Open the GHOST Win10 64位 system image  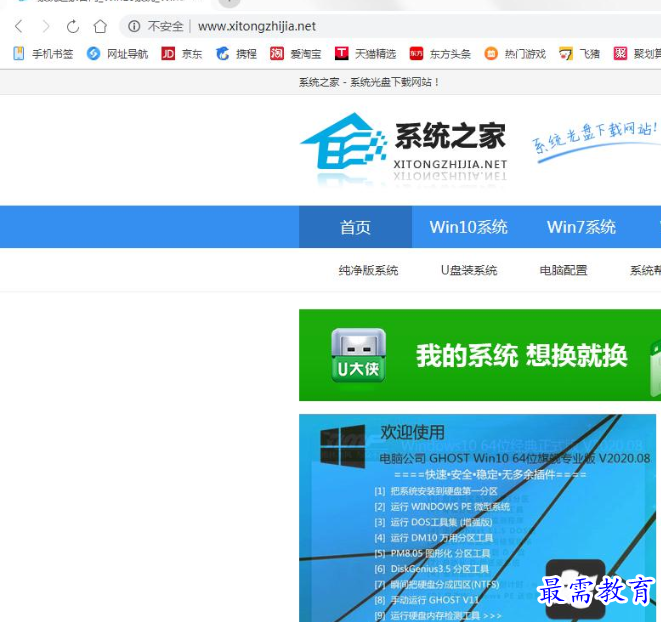477,518
